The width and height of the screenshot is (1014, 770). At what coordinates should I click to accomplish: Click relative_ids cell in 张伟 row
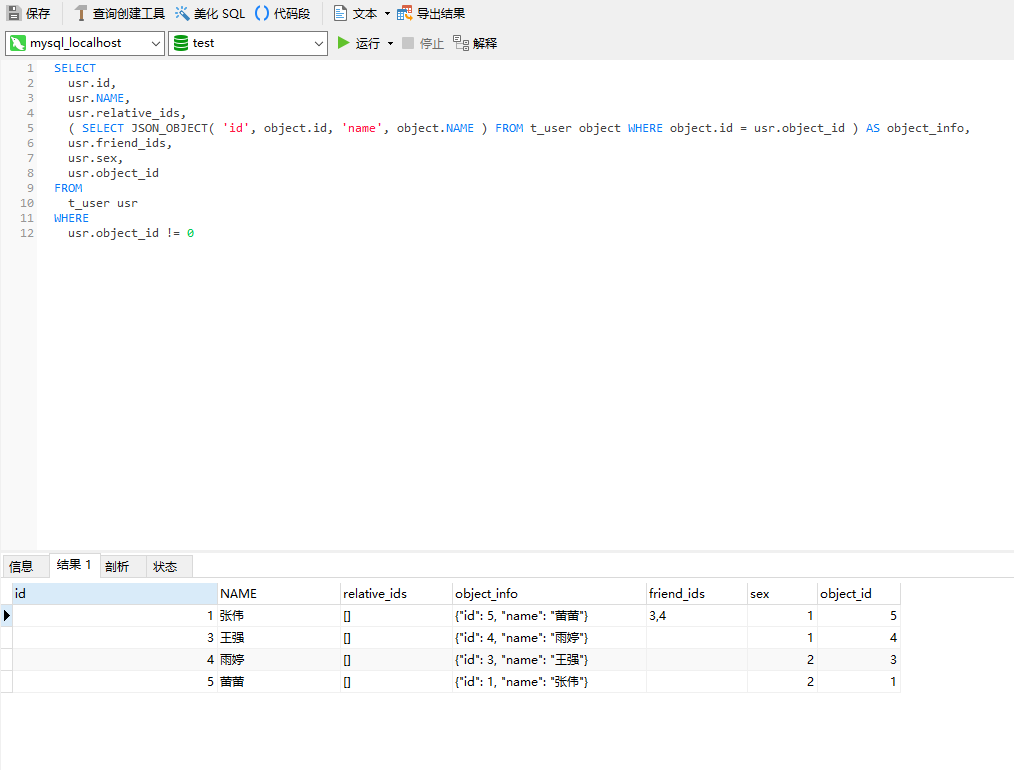pyautogui.click(x=396, y=615)
